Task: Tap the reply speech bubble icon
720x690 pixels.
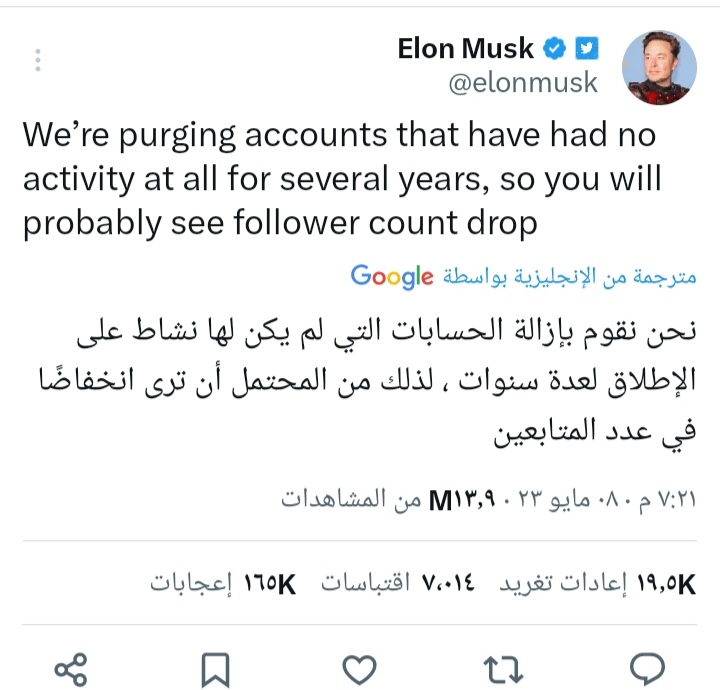Action: [x=649, y=668]
